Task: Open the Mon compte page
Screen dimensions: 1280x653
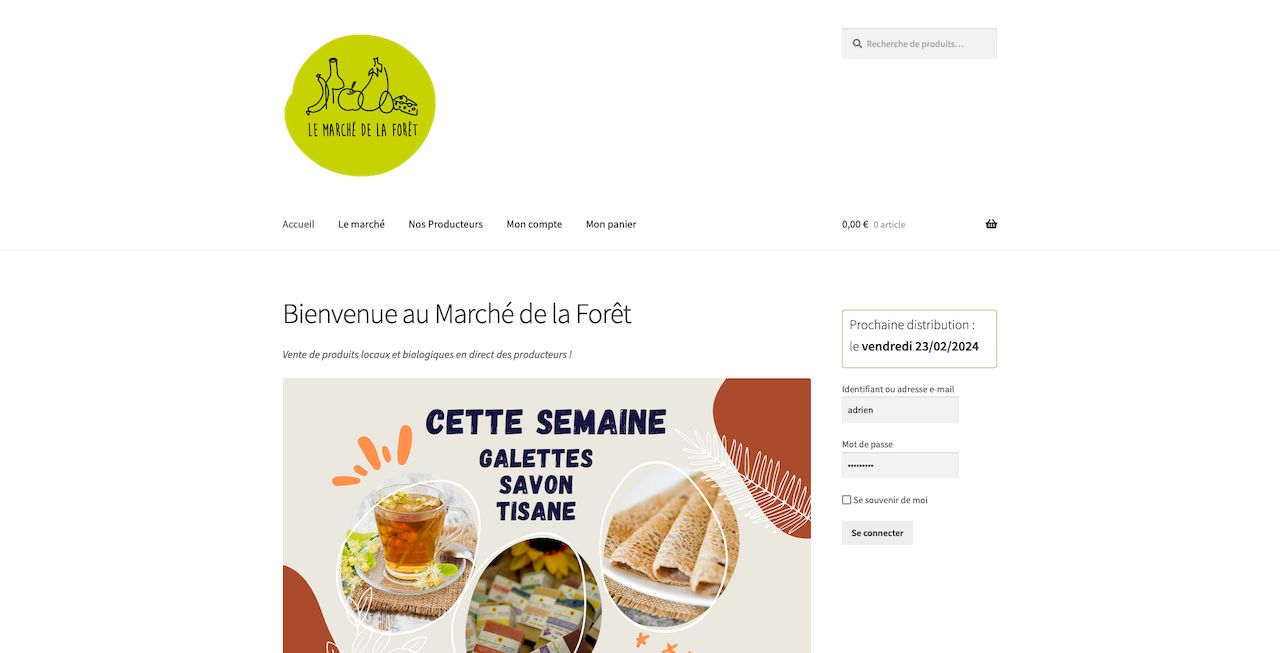Action: click(x=534, y=224)
